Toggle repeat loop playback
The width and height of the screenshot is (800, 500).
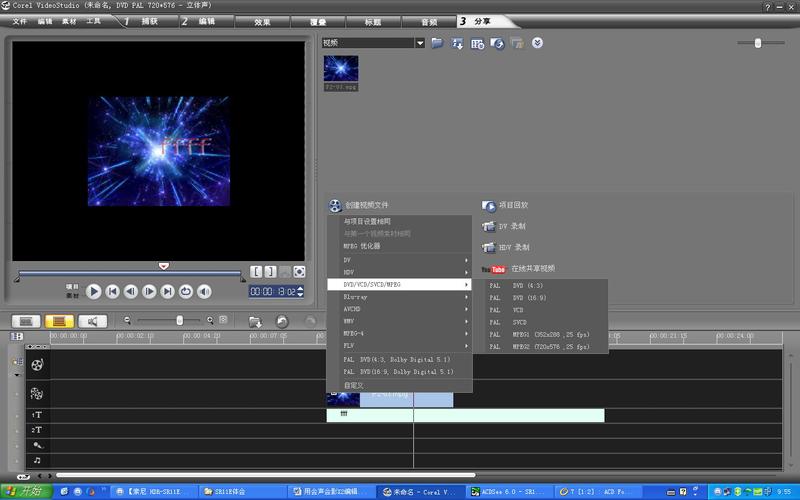point(186,291)
